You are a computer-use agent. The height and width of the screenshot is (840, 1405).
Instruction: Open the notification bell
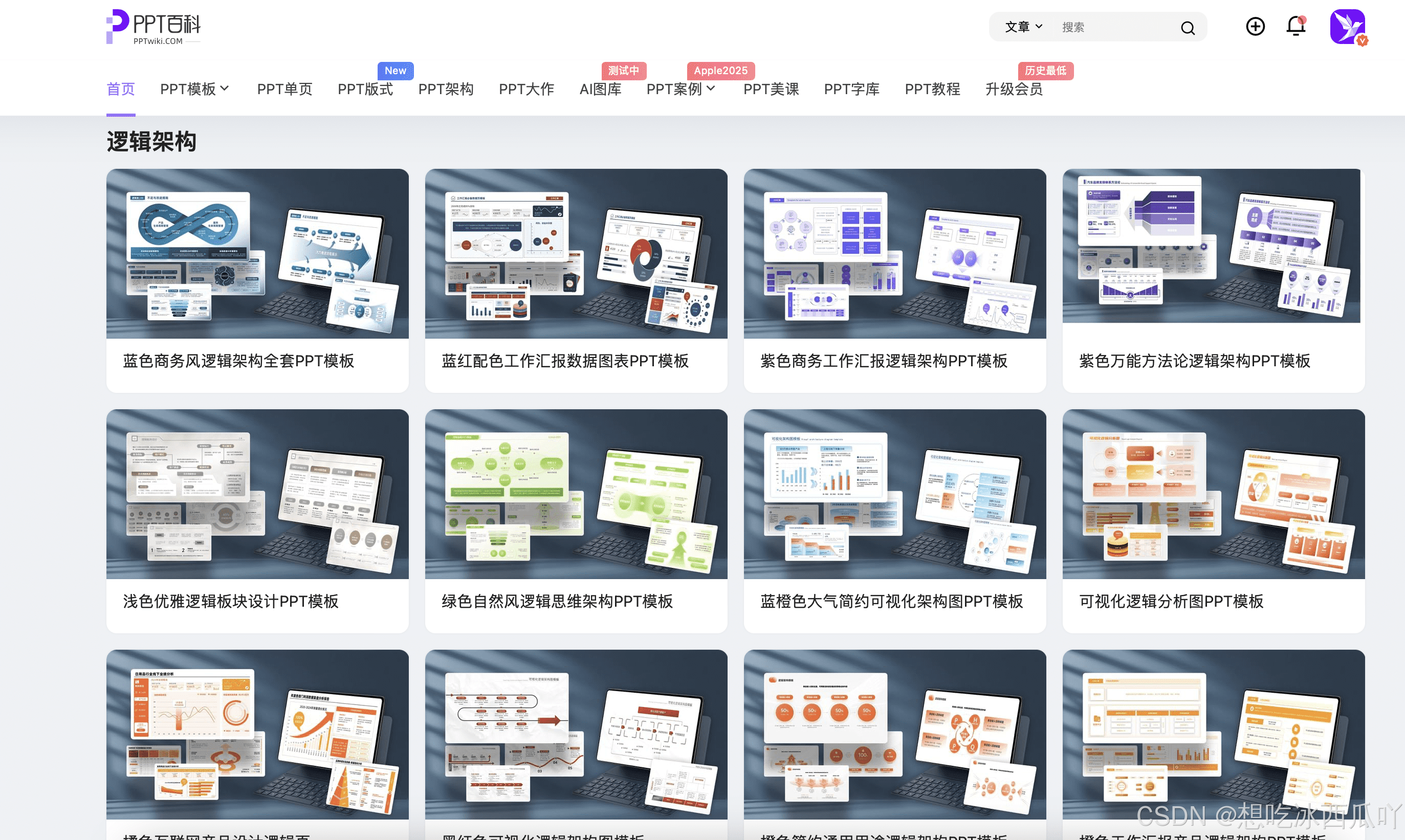[x=1295, y=27]
